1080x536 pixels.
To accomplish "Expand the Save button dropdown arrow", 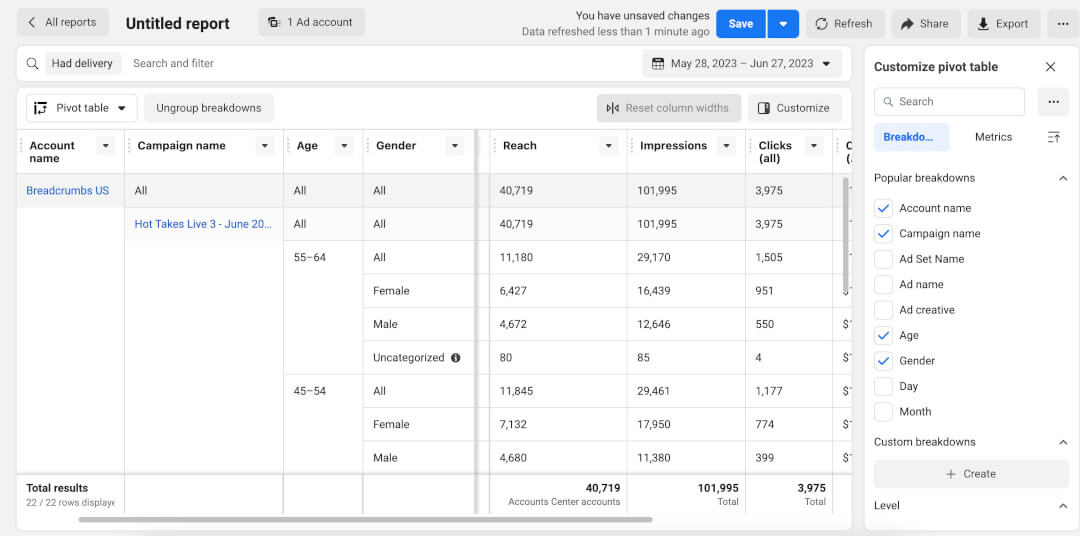I will point(784,24).
